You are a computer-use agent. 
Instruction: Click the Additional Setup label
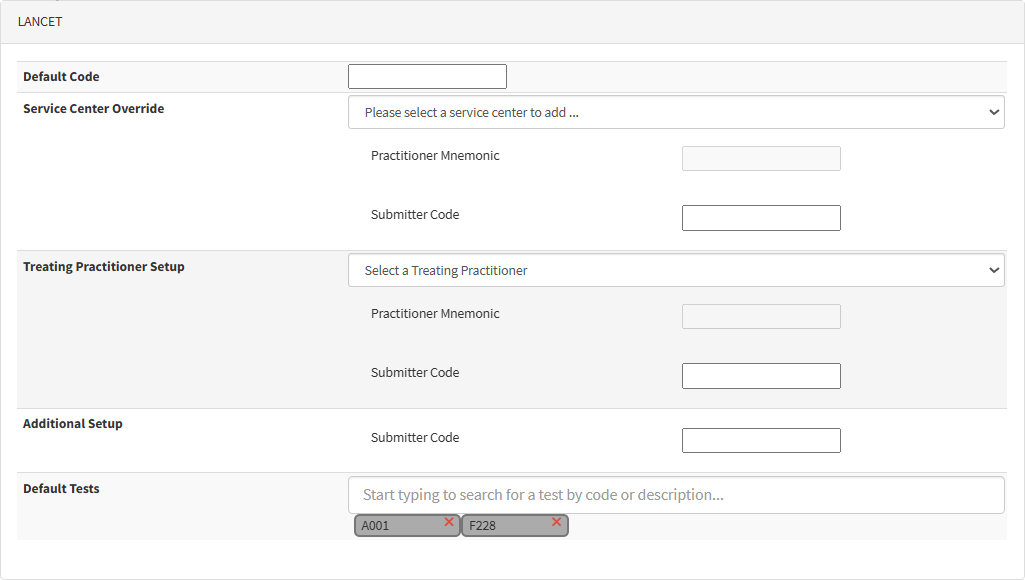click(72, 424)
